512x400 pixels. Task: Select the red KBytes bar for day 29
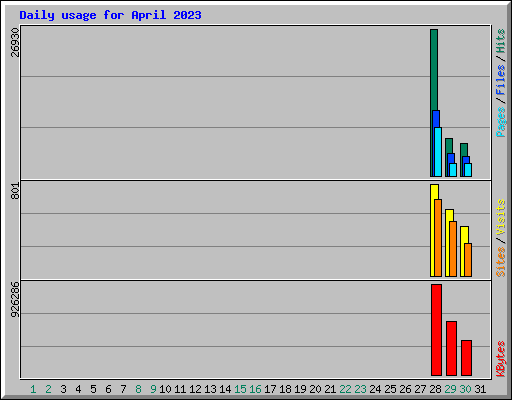click(451, 348)
